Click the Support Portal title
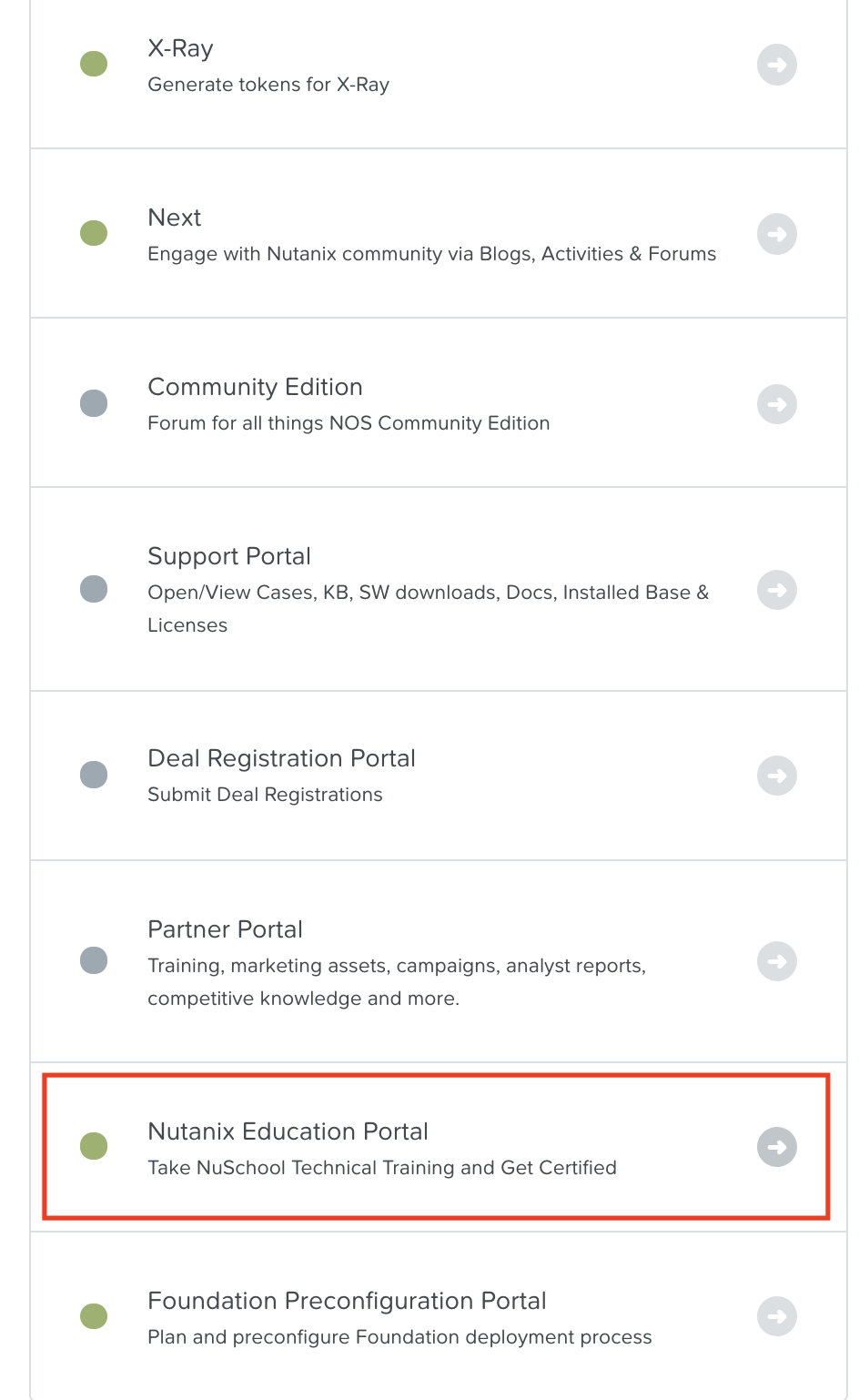The width and height of the screenshot is (859, 1400). 229,556
